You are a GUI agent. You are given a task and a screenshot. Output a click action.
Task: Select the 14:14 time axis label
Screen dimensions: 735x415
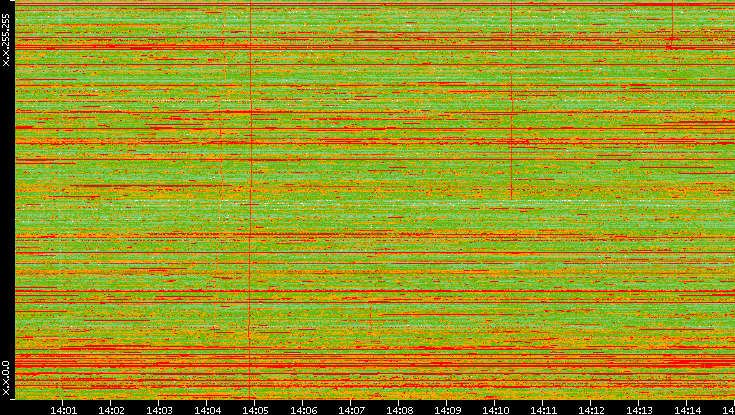click(687, 410)
